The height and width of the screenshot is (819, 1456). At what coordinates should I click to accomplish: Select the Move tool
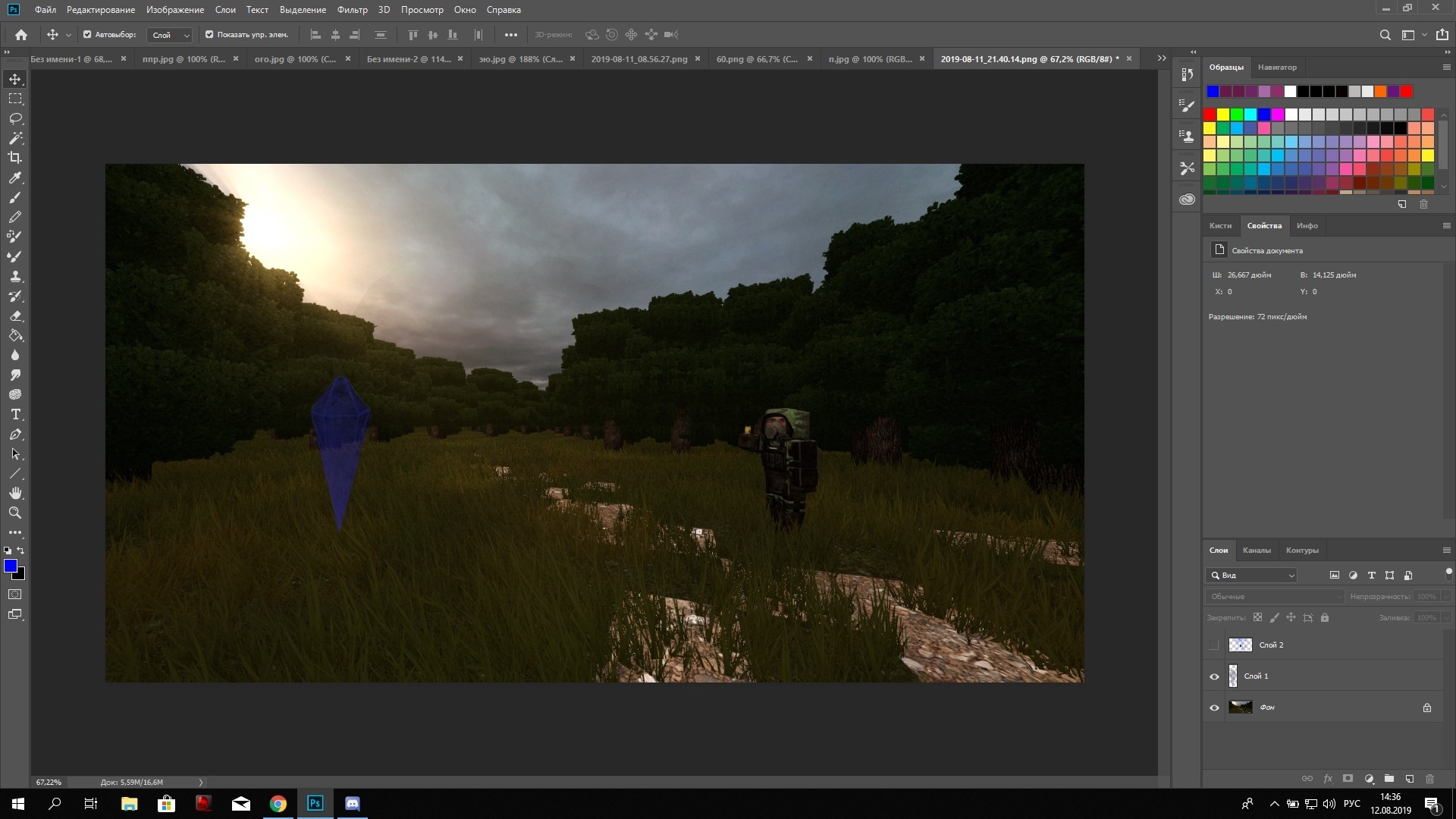[x=15, y=80]
